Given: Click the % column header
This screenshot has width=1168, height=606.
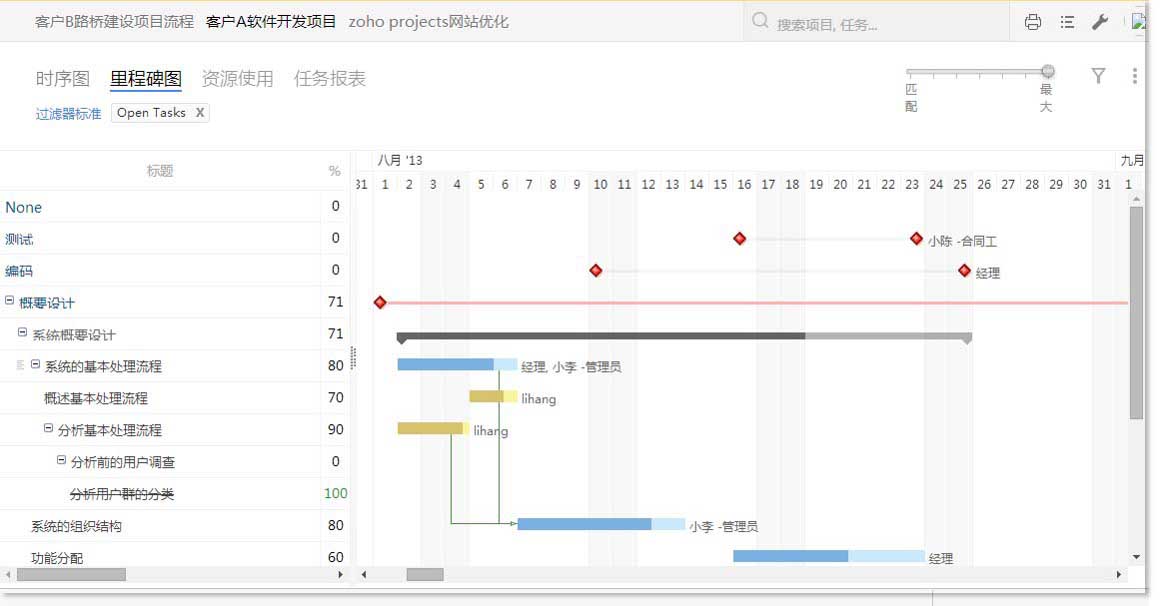Looking at the screenshot, I should click(x=334, y=171).
